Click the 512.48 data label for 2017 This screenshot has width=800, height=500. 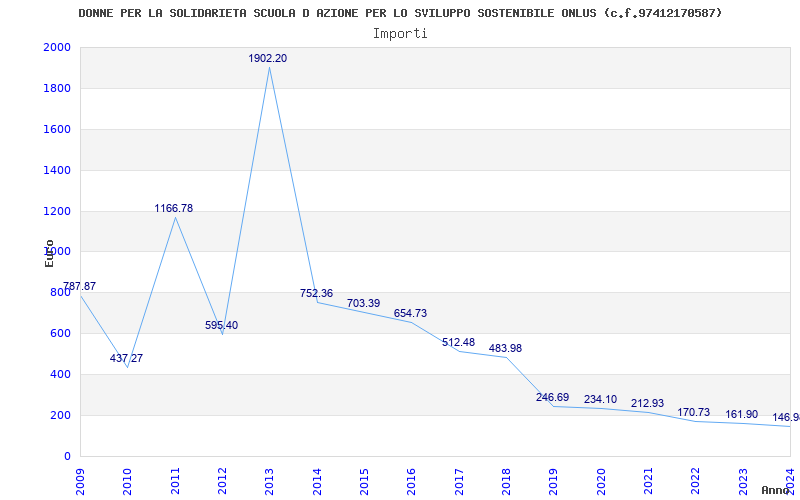(458, 343)
